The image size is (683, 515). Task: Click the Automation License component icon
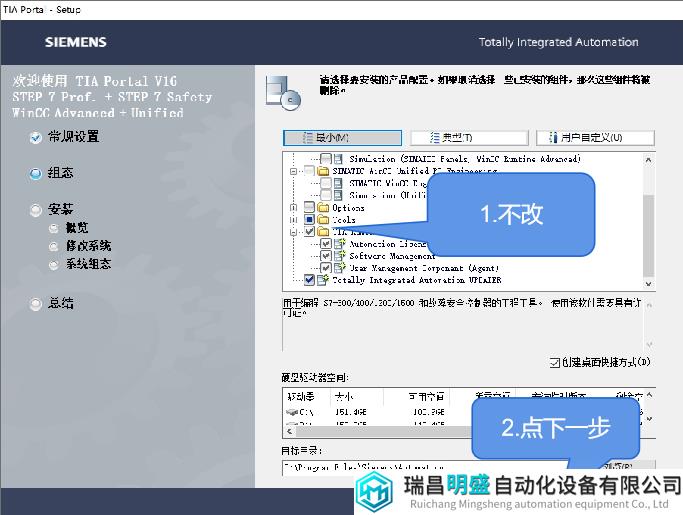(x=339, y=244)
